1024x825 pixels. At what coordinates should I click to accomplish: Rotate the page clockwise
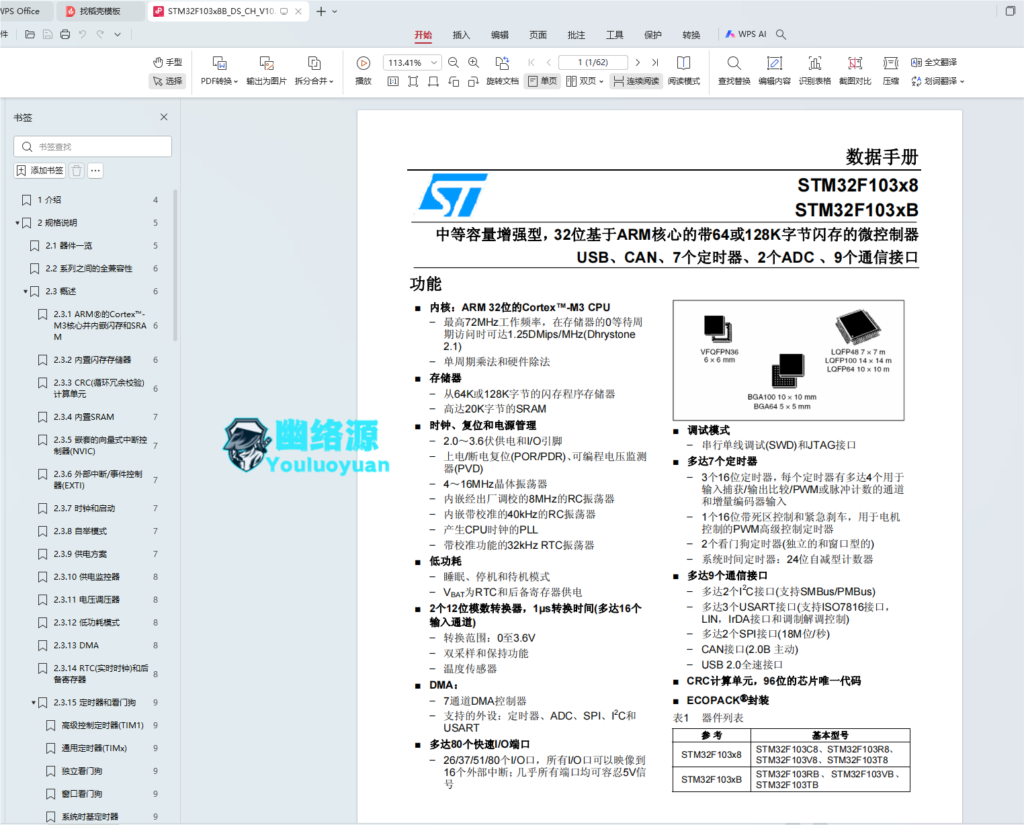tap(473, 82)
